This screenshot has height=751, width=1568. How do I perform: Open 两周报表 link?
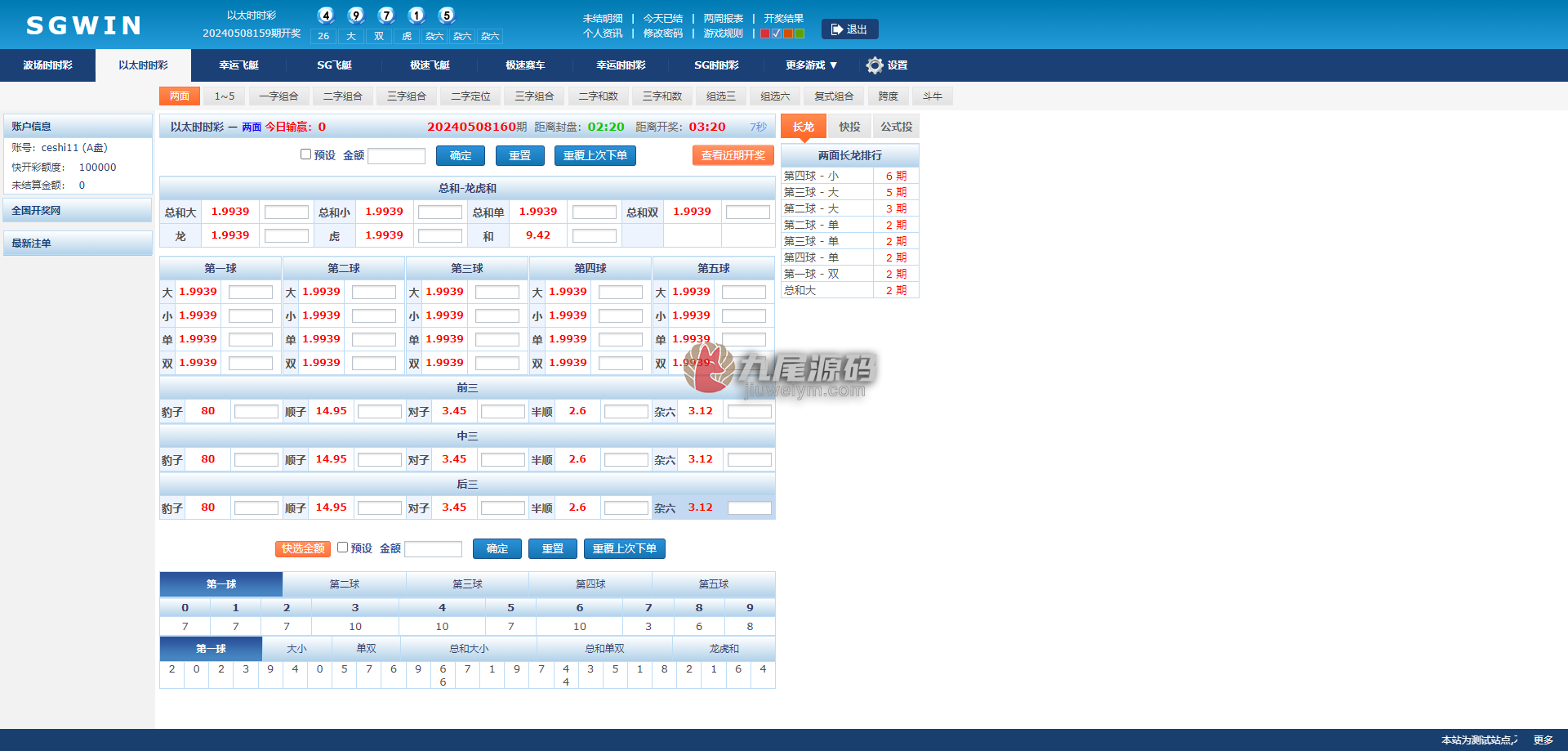724,18
